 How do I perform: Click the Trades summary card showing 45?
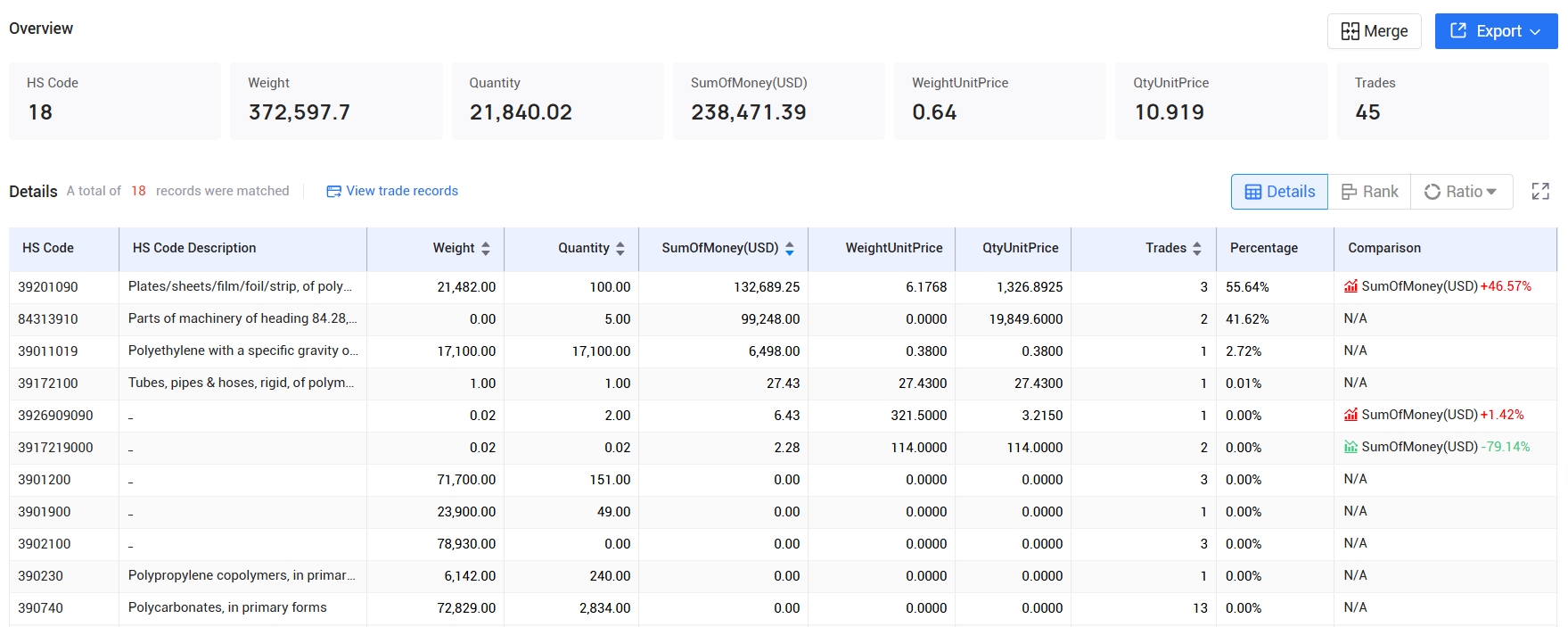[1443, 101]
